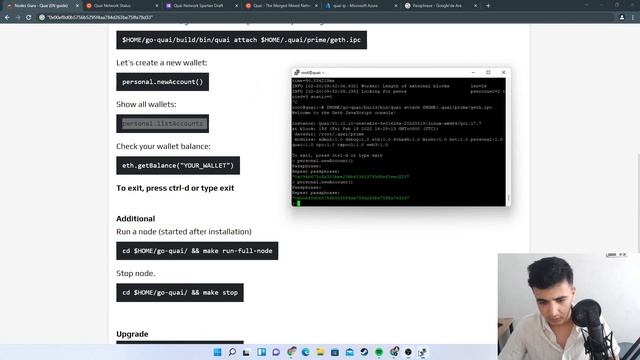Open Spotify from the taskbar
Viewport: 640px width, 360px height.
(x=379, y=352)
